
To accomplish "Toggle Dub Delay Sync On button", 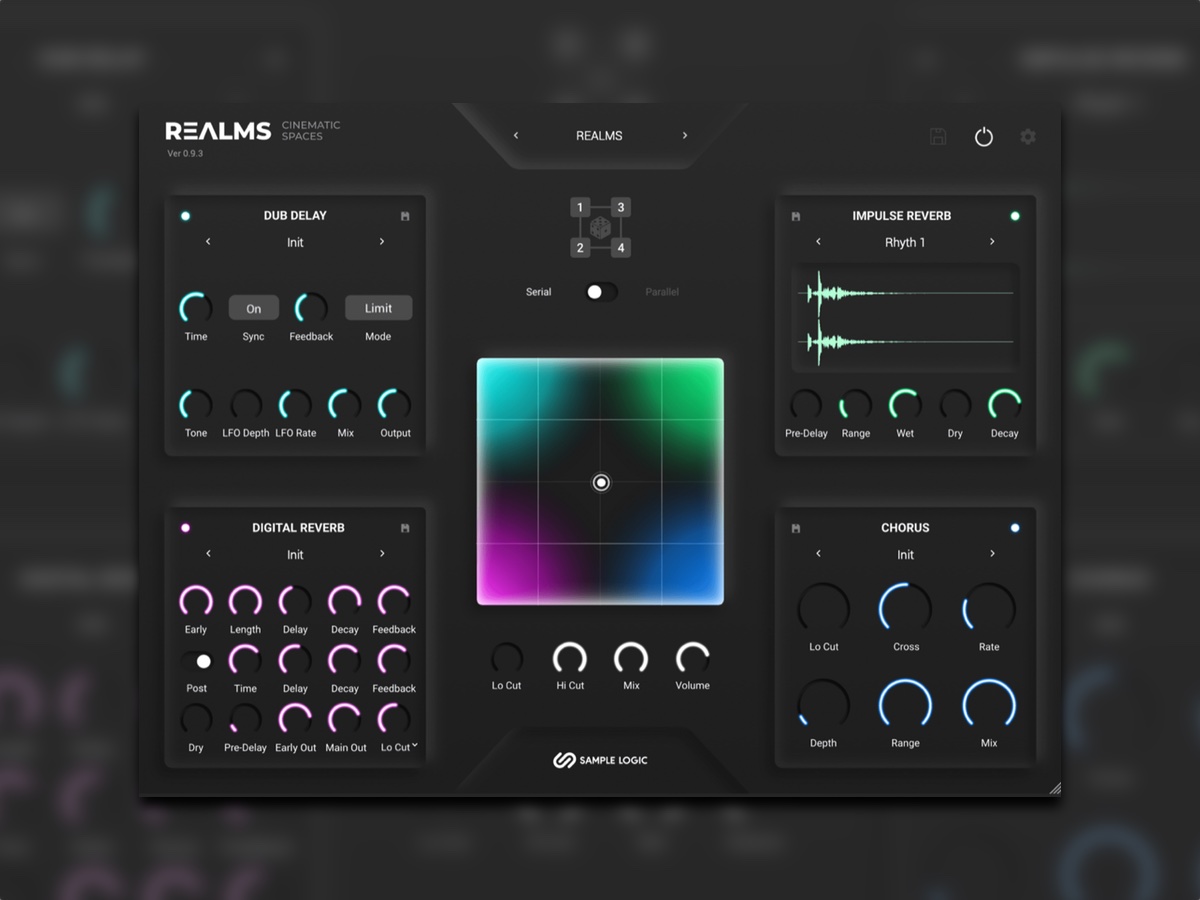I will pos(254,309).
